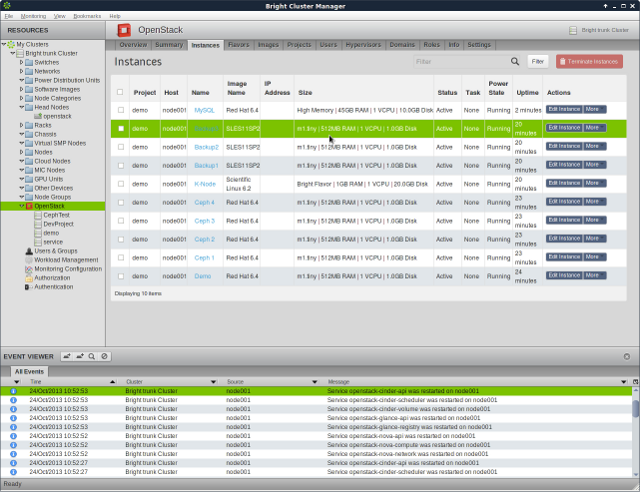The height and width of the screenshot is (492, 640).
Task: Click the Bright trunk Cluster header icon
Action: (573, 30)
